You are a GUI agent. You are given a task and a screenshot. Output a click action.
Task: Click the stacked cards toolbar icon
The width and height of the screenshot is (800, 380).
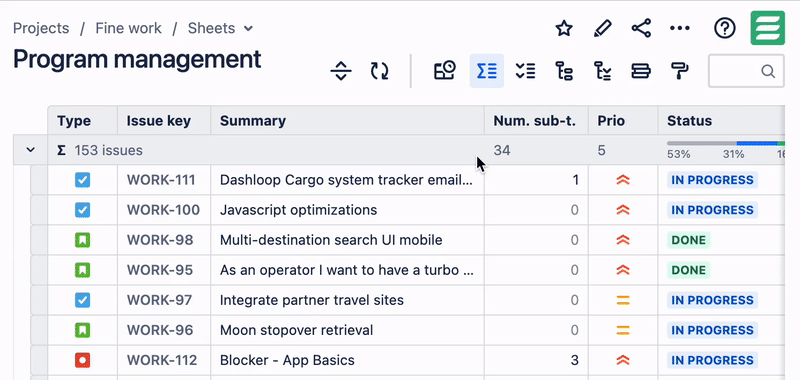coord(641,71)
